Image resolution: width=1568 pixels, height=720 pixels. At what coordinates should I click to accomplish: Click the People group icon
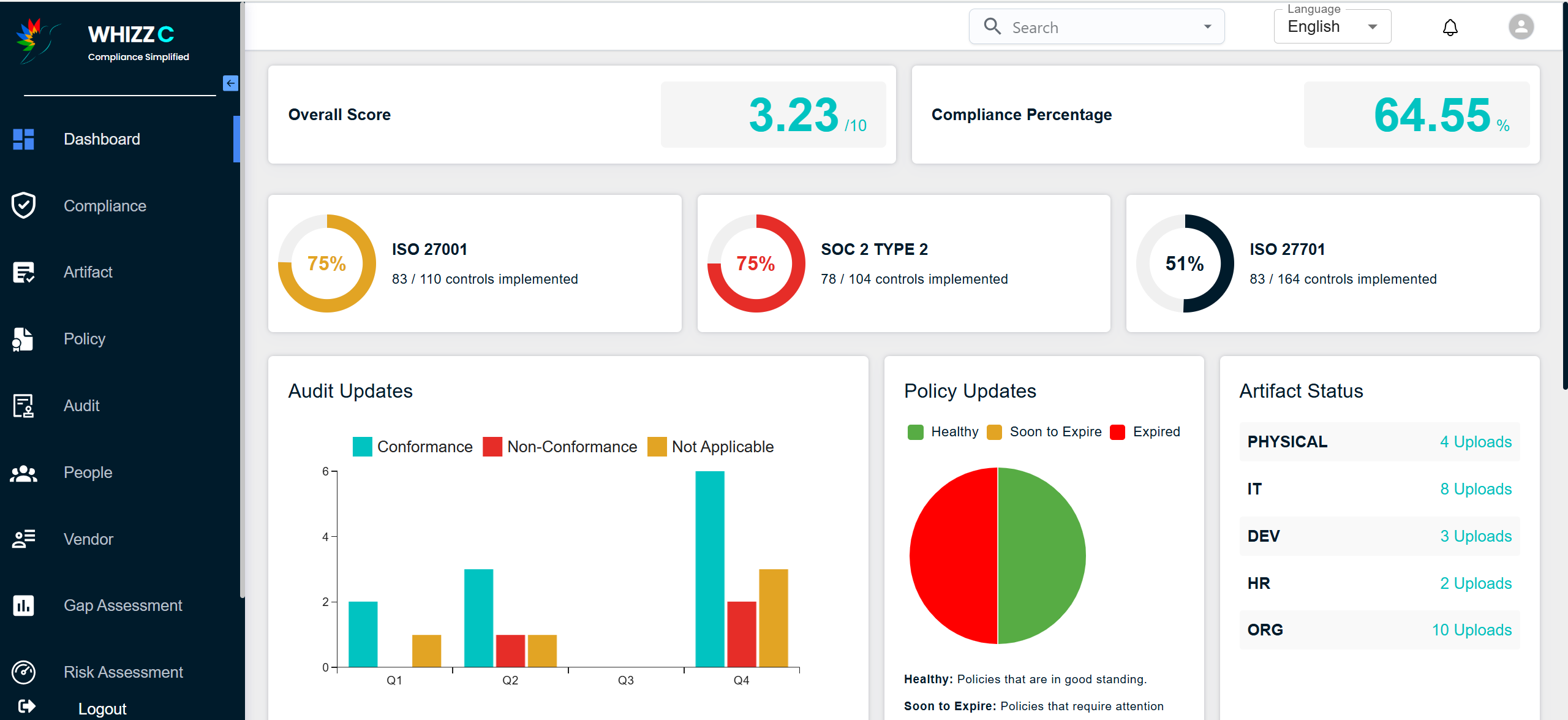23,472
